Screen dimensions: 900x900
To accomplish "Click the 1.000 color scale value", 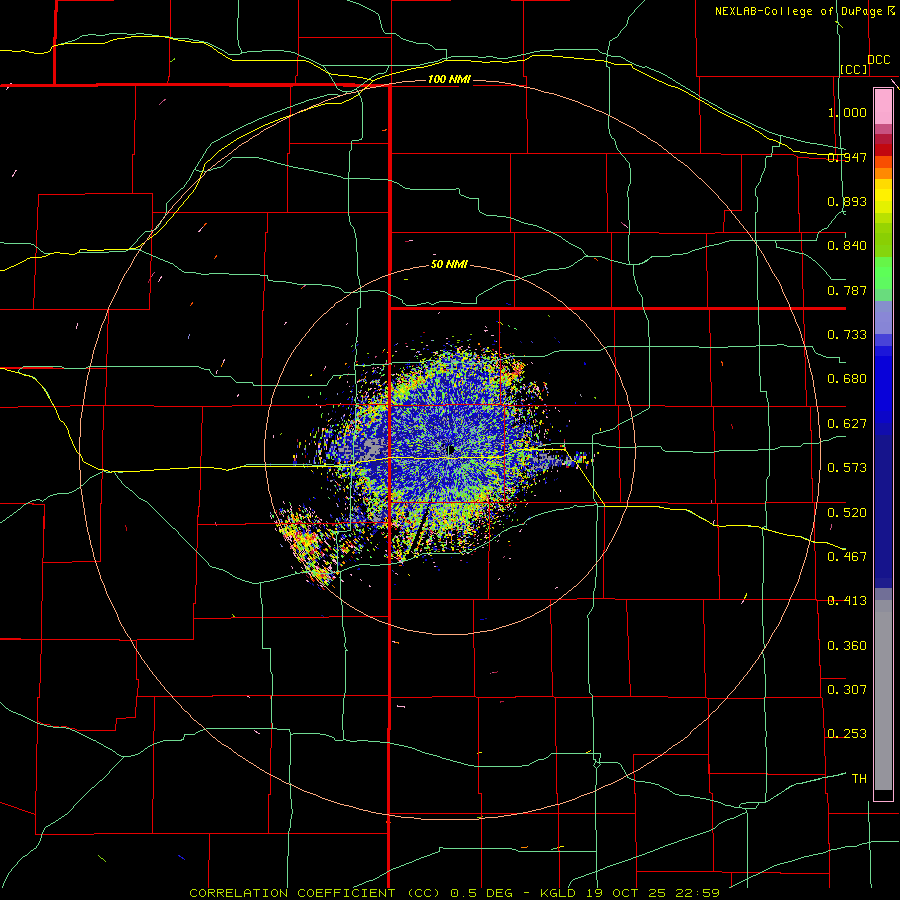I will click(x=847, y=112).
